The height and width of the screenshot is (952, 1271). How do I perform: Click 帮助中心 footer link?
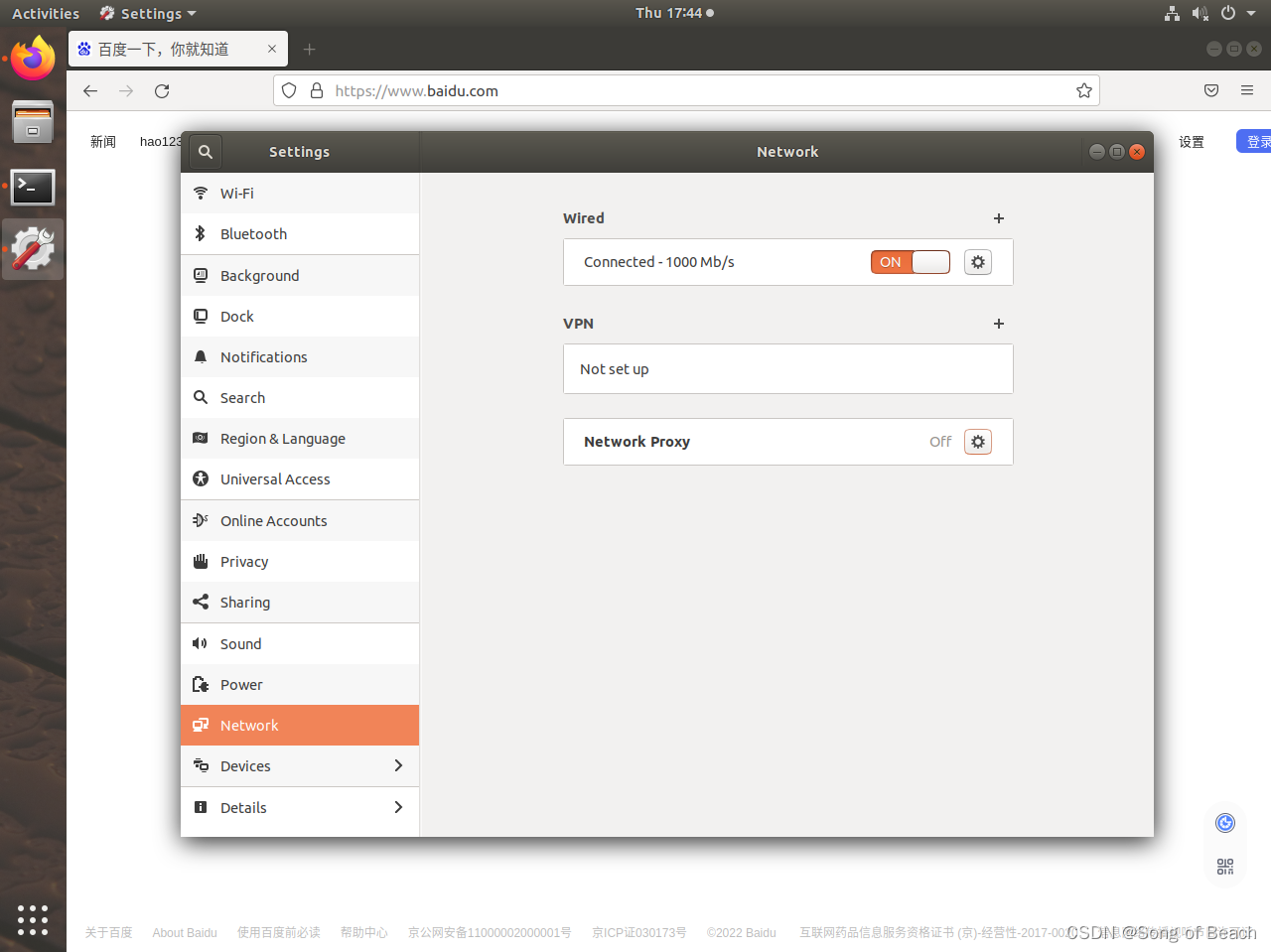(x=363, y=933)
